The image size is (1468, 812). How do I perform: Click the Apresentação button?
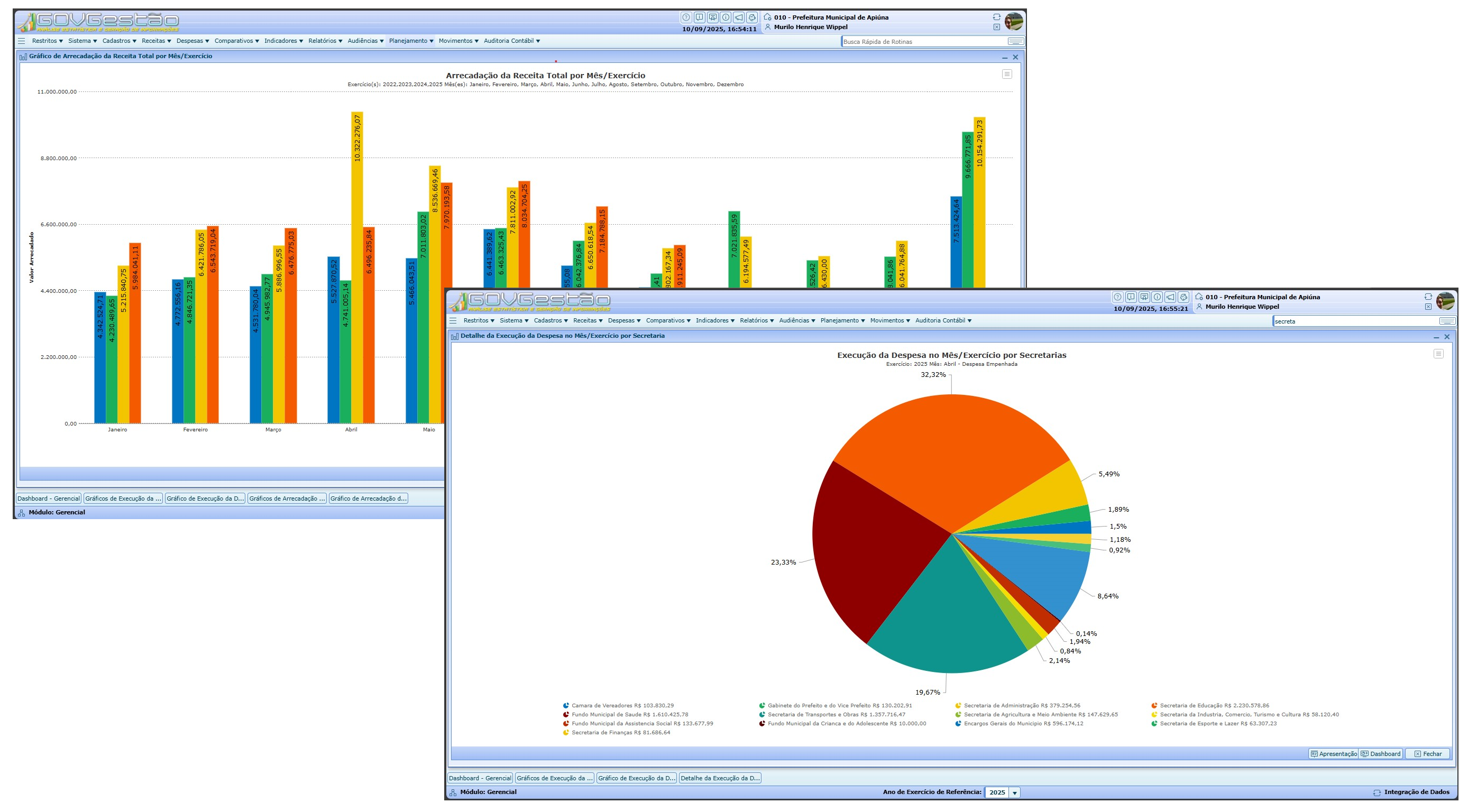point(1334,754)
